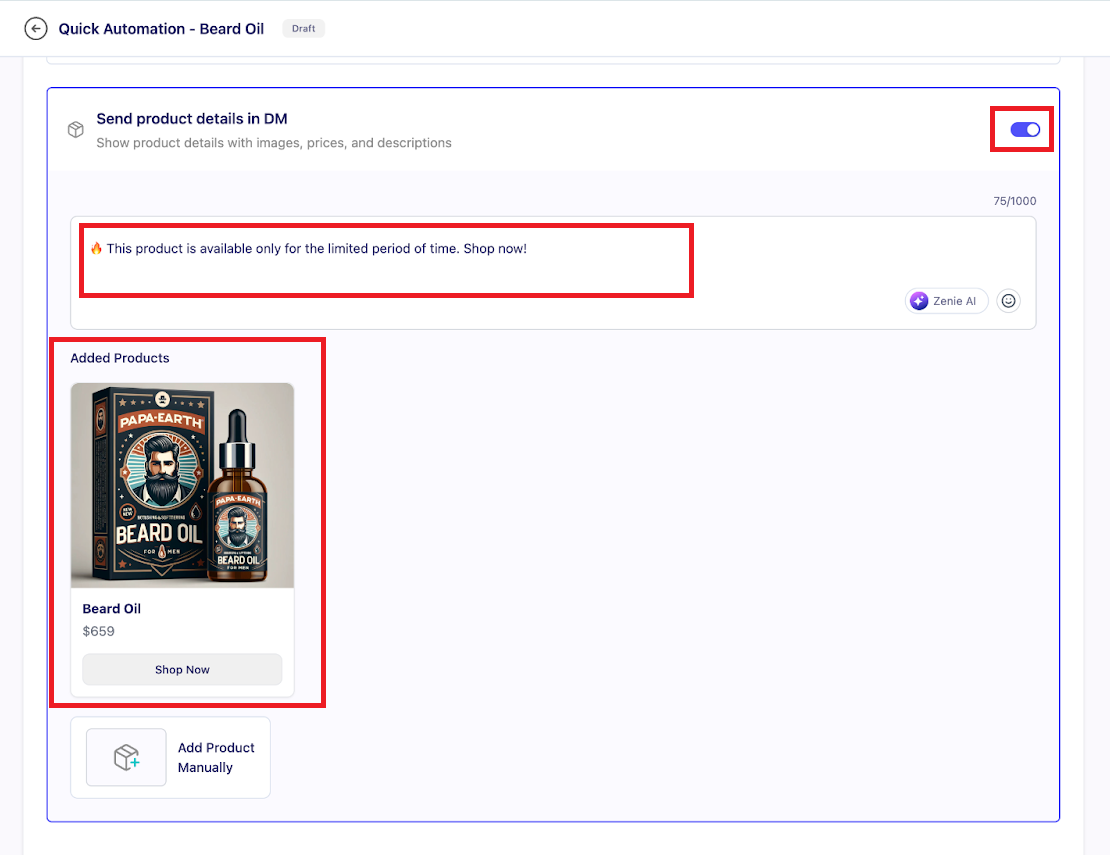The image size is (1110, 855).
Task: Click the Send product details in DM heading
Action: coord(192,119)
